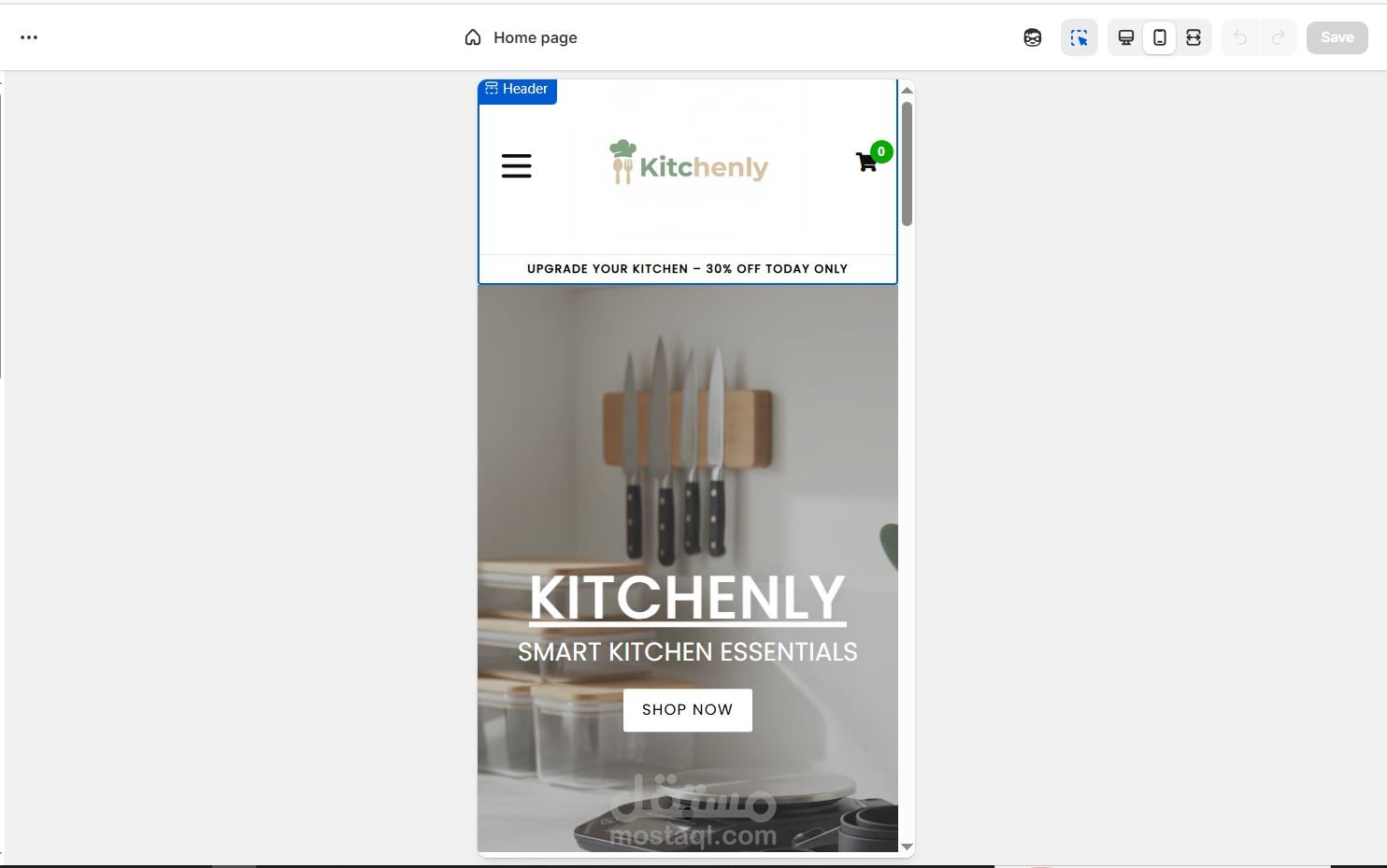Select the Header section label

517,90
